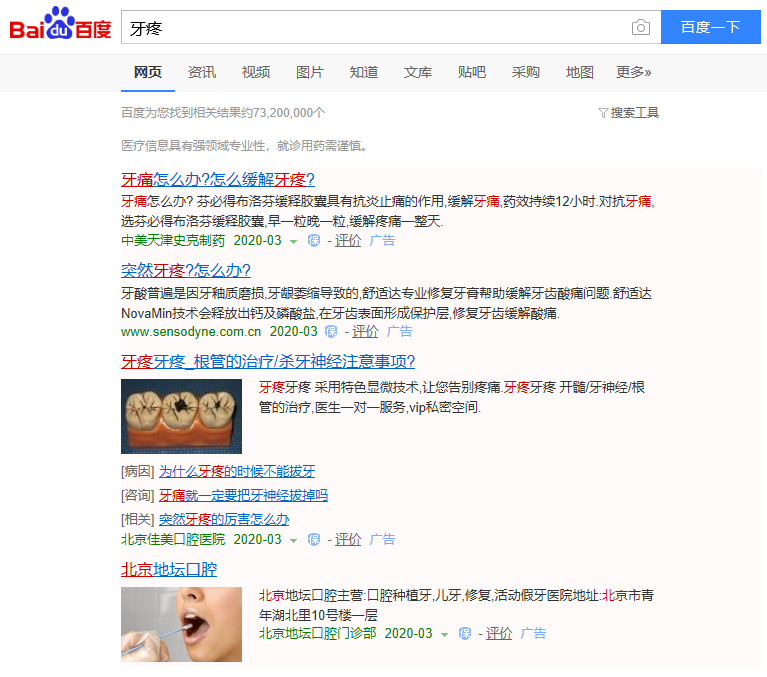Viewport: 767px width, 677px height.
Task: Open result 牙疼牙疼_根管的治疗/杀牙神经注意事项?
Action: click(268, 361)
